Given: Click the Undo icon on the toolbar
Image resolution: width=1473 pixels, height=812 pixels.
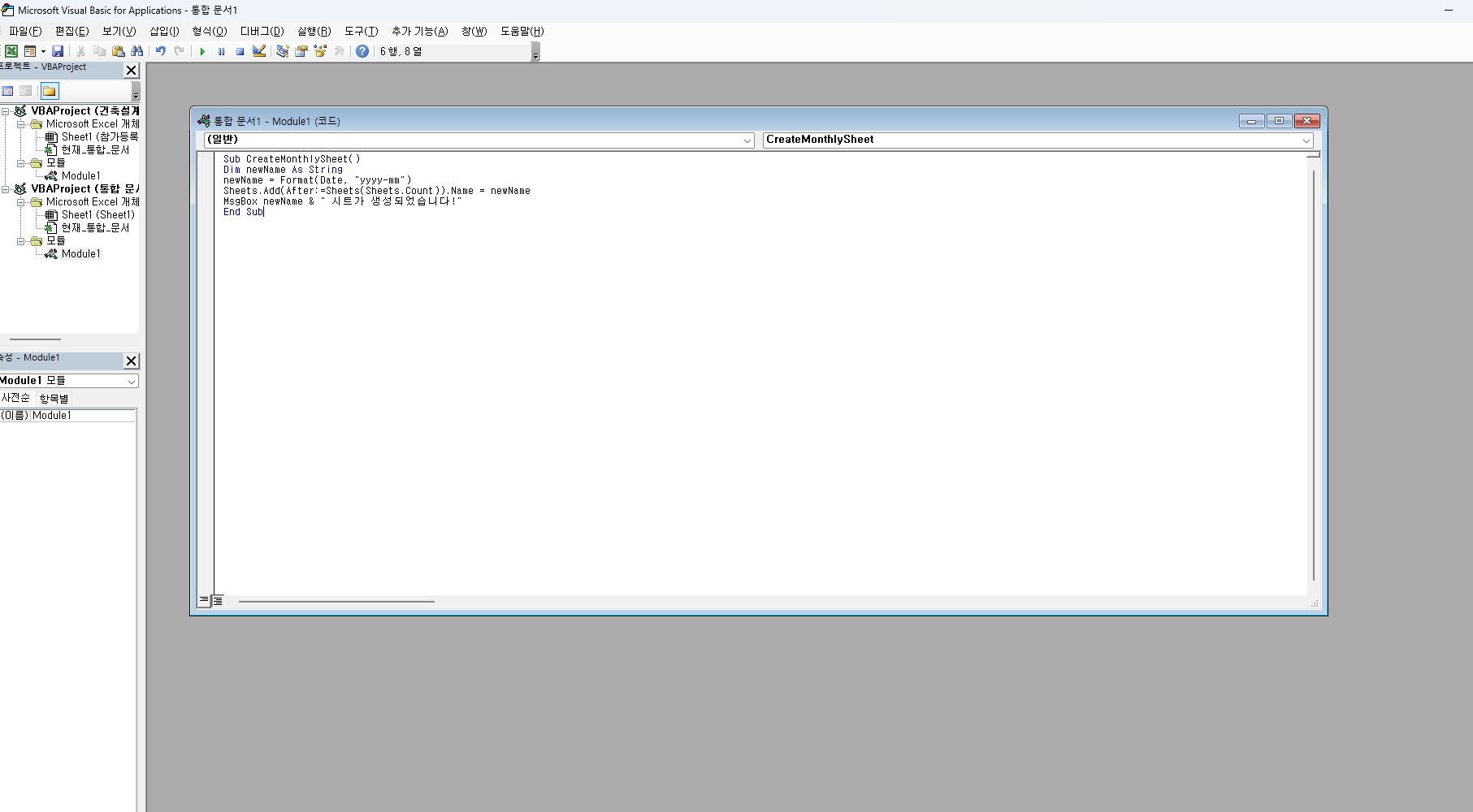Looking at the screenshot, I should [159, 50].
